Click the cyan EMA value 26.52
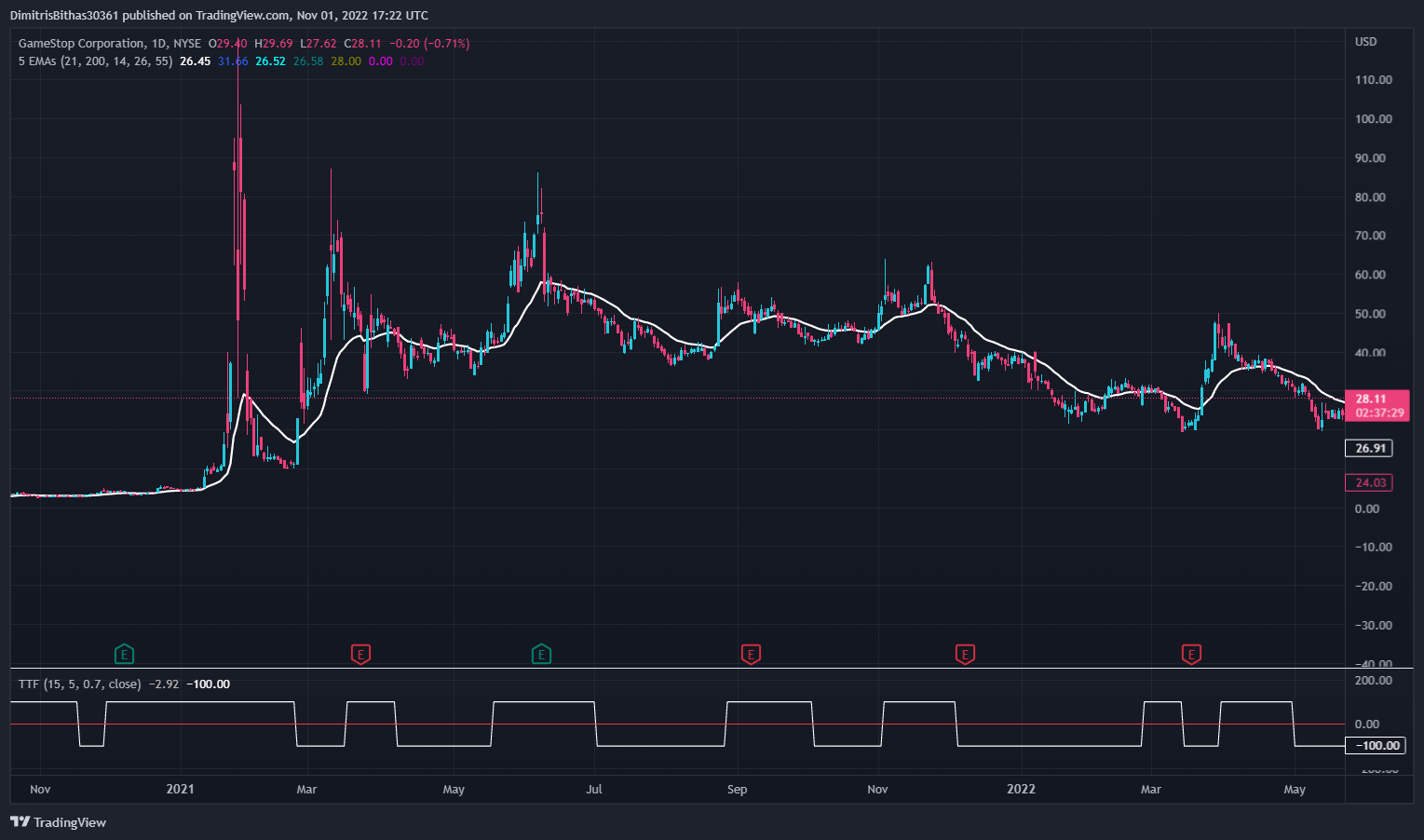The height and width of the screenshot is (840, 1424). click(x=270, y=61)
